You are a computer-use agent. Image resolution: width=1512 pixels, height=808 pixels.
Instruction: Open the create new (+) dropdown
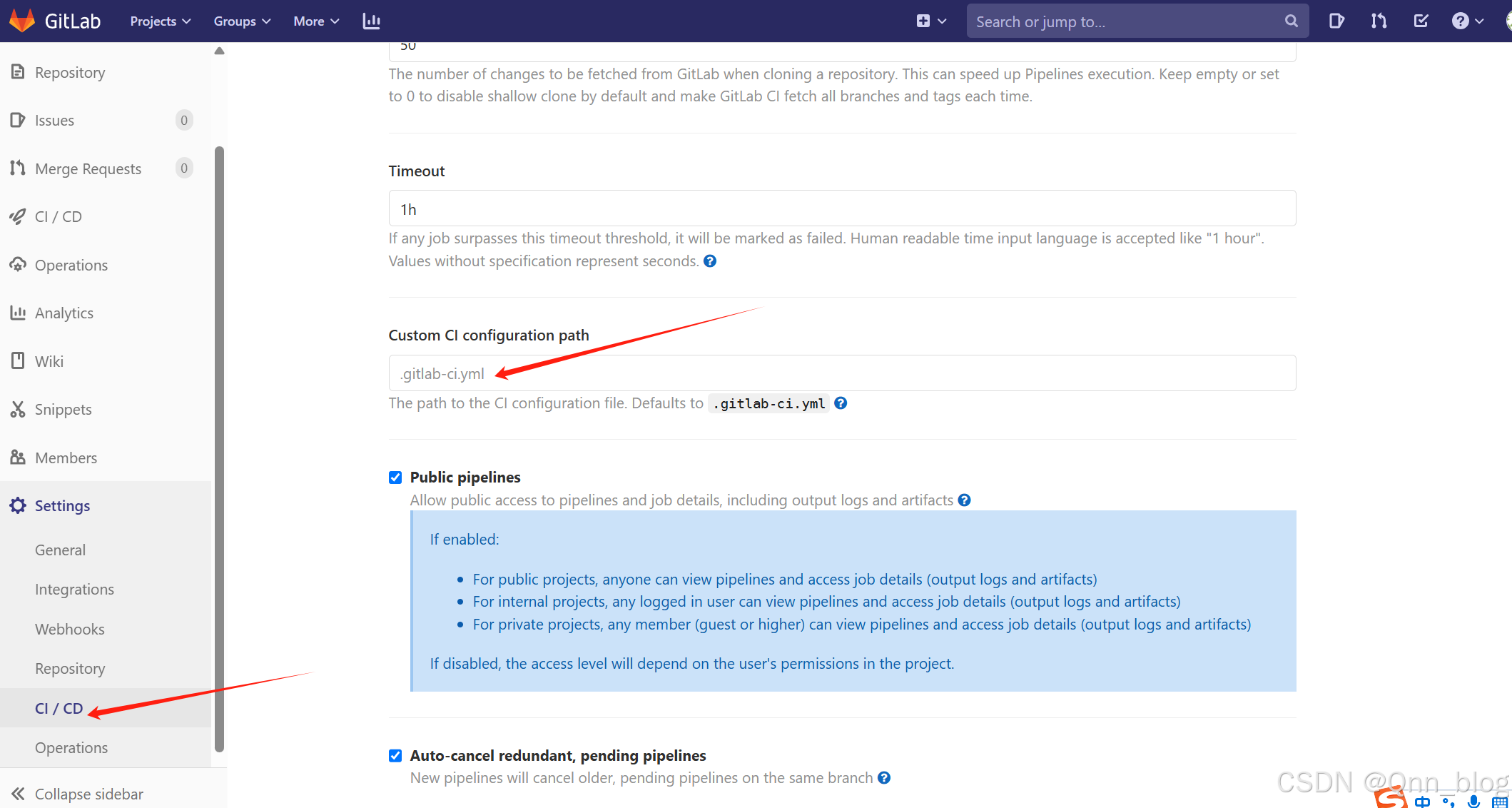coord(931,21)
